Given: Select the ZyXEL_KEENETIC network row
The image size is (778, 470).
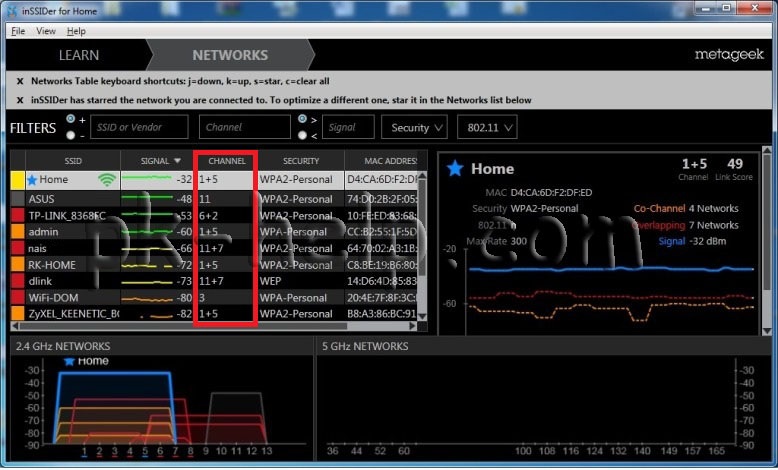Looking at the screenshot, I should point(214,314).
